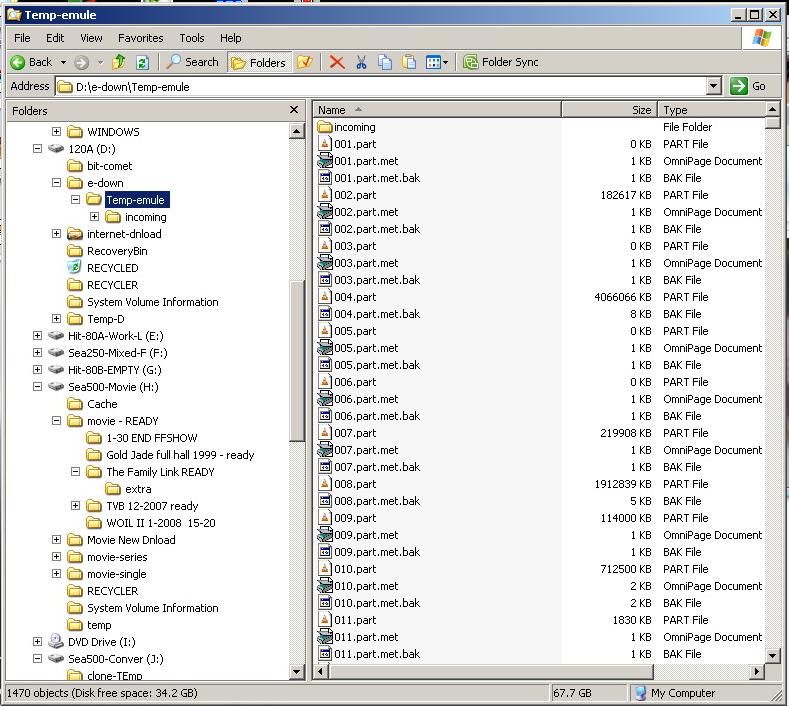Click the red Delete X icon

pos(337,62)
